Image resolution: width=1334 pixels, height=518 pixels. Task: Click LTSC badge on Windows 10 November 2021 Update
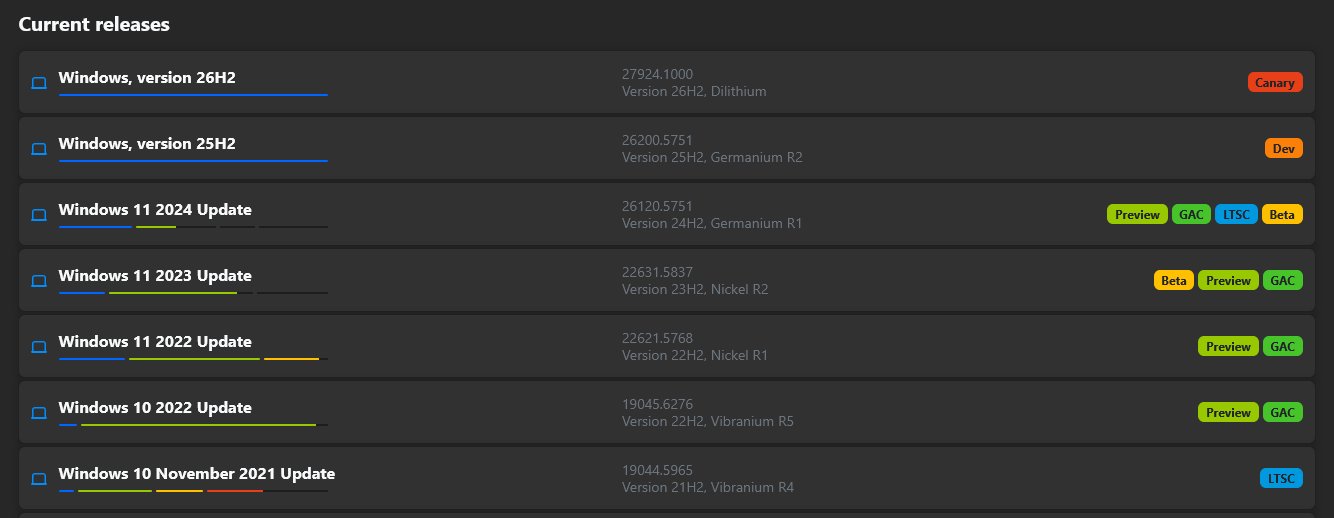(x=1281, y=478)
